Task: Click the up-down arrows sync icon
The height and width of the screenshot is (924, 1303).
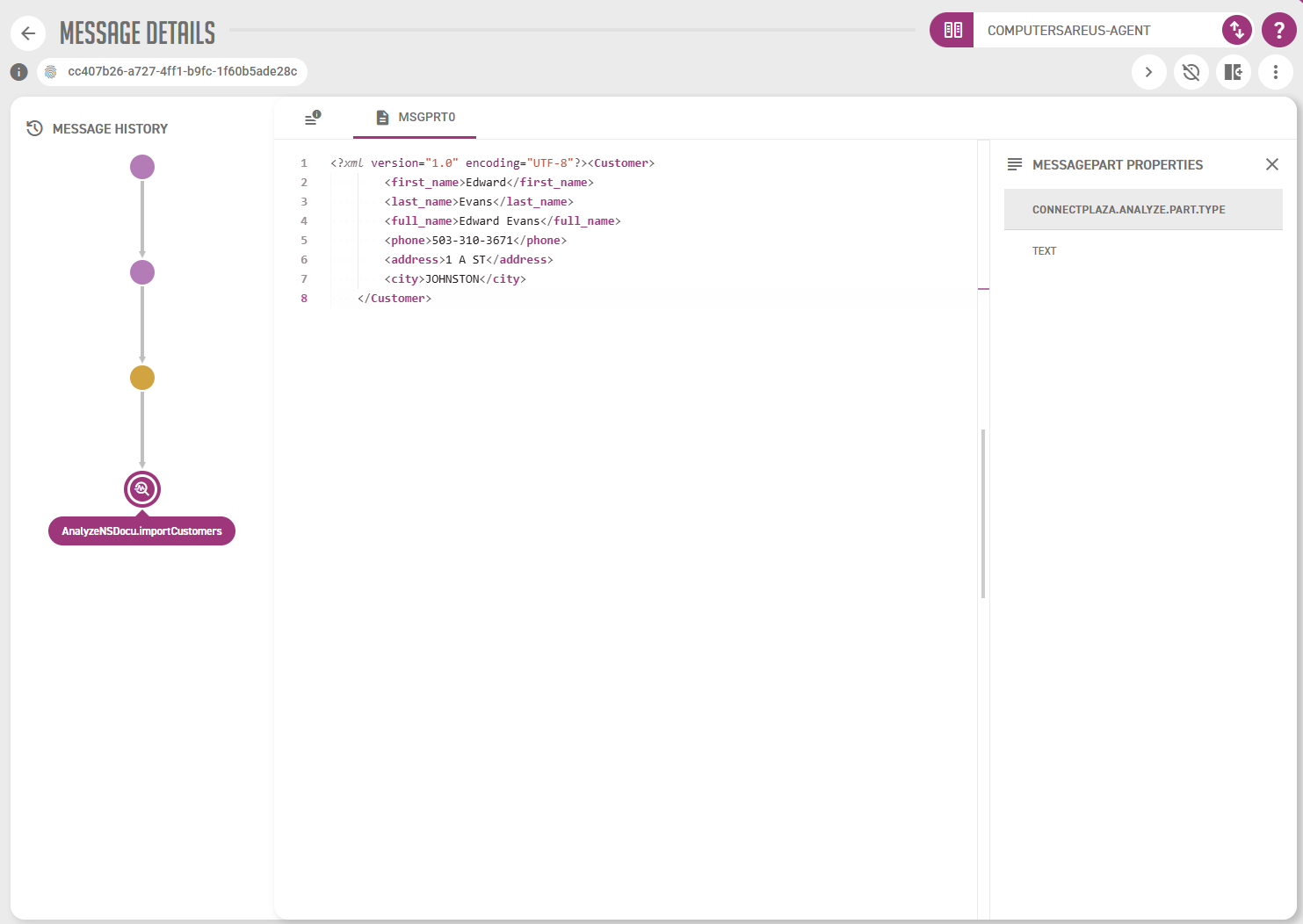Action: pyautogui.click(x=1237, y=30)
